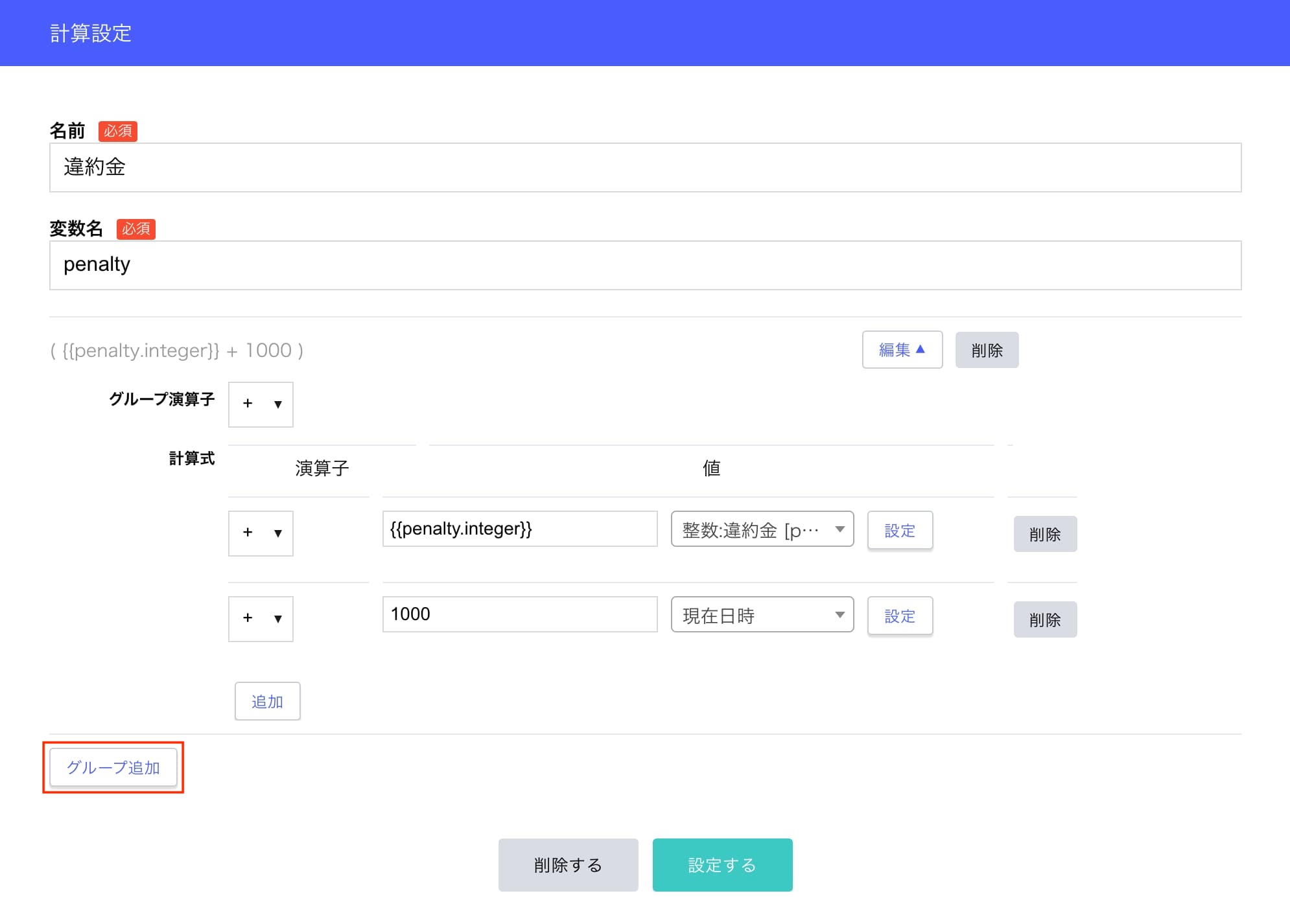This screenshot has width=1290, height=924.
Task: Open the 現在日時 dropdown
Action: [762, 615]
